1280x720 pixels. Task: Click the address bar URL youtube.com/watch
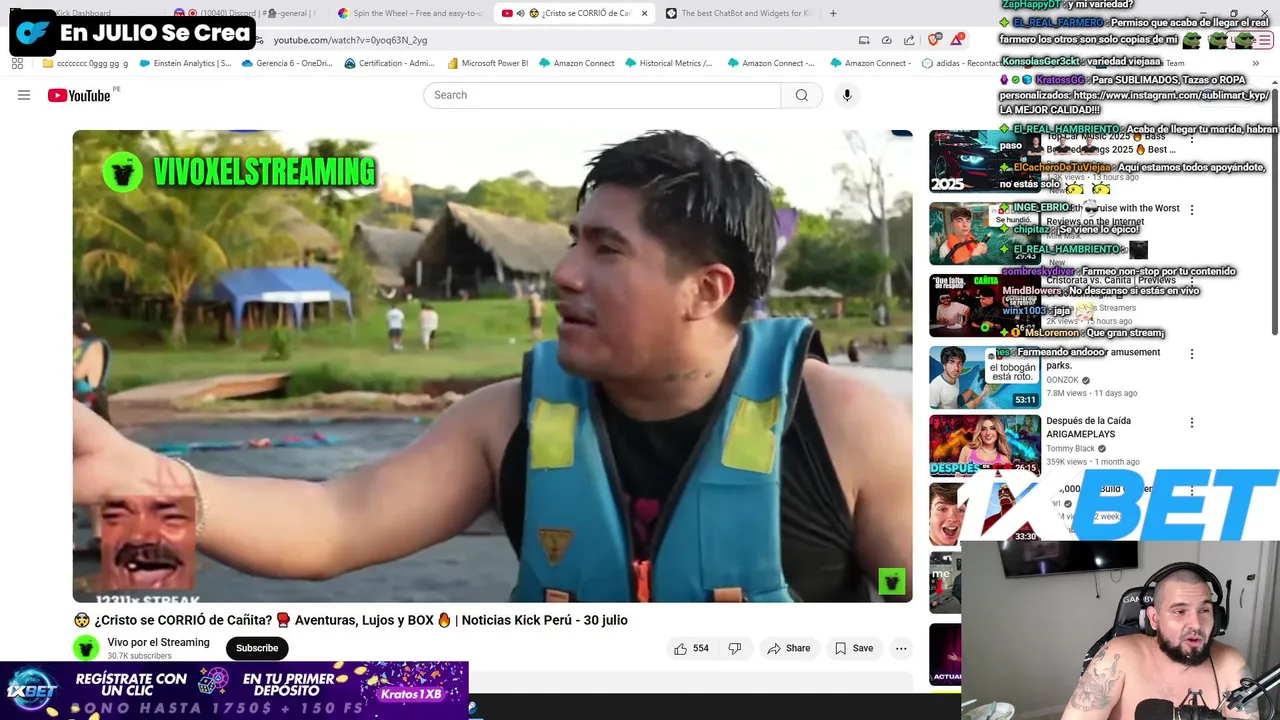pos(350,40)
